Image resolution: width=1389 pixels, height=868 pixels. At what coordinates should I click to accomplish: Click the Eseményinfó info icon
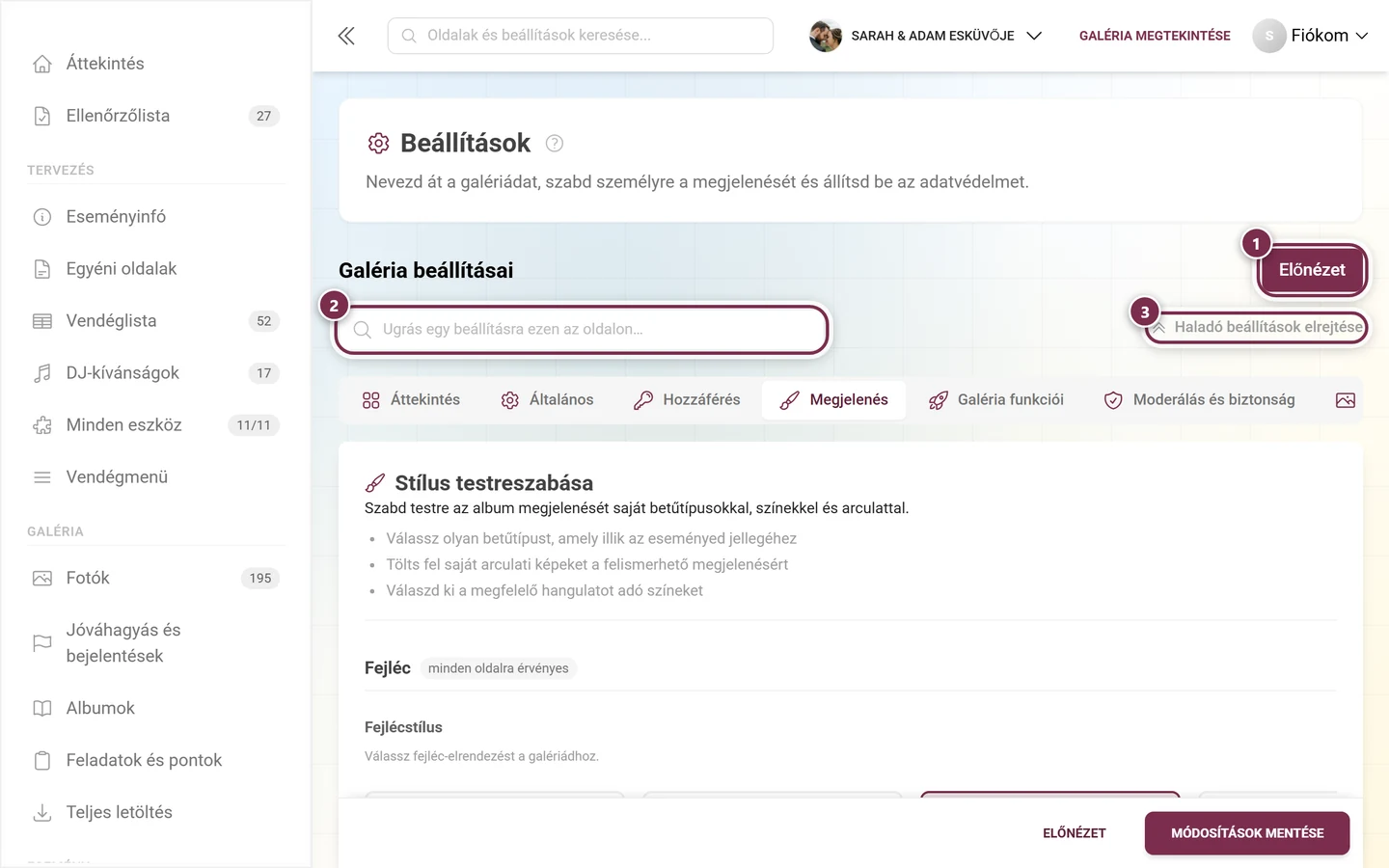[x=42, y=217]
